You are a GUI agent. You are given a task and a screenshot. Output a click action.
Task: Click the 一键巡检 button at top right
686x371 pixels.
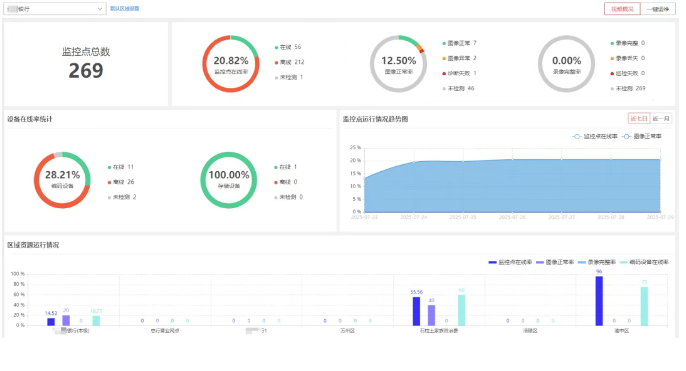click(x=658, y=9)
